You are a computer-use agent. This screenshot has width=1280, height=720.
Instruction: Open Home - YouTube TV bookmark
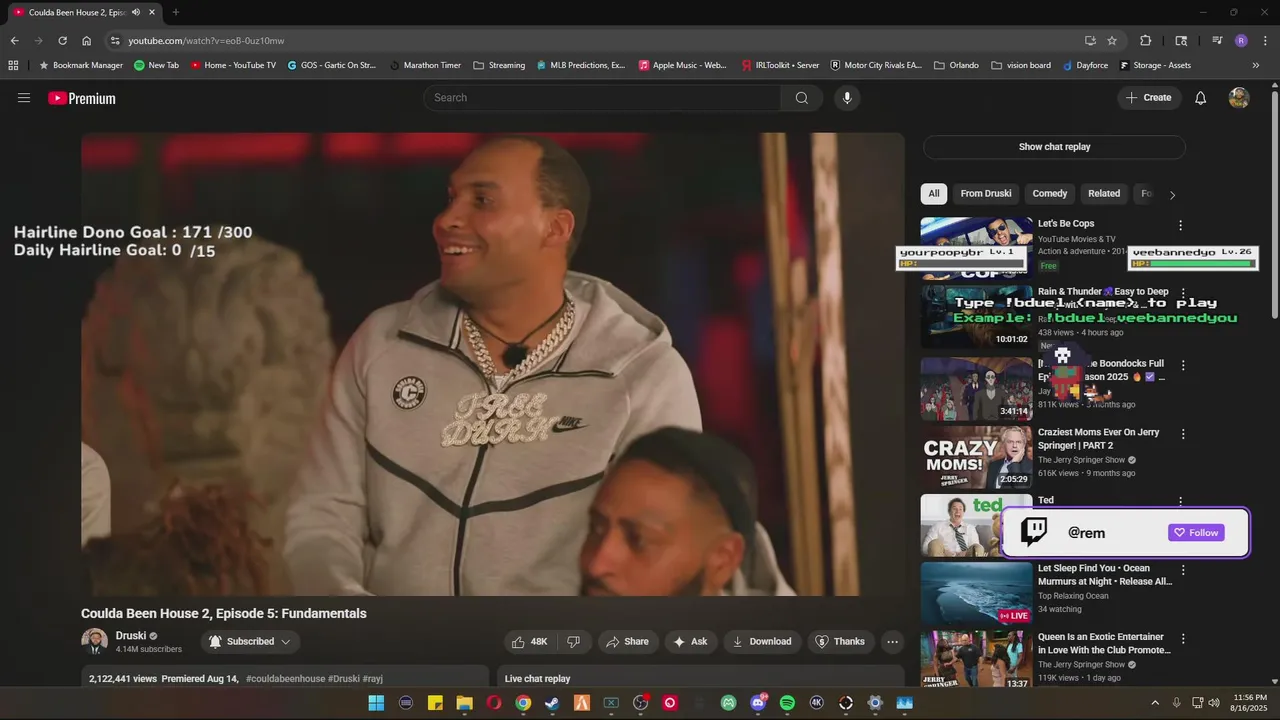click(x=231, y=65)
